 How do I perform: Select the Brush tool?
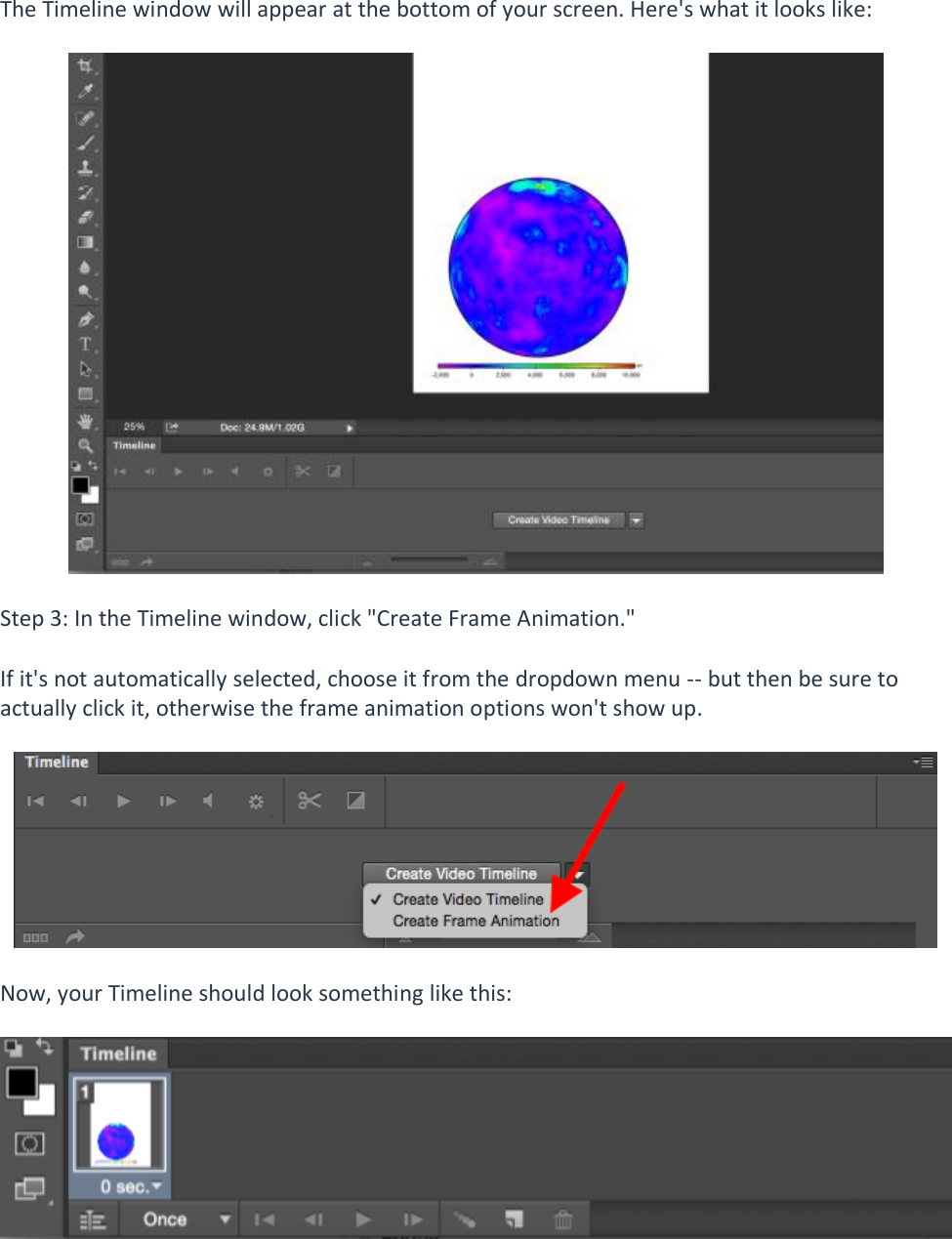[86, 143]
